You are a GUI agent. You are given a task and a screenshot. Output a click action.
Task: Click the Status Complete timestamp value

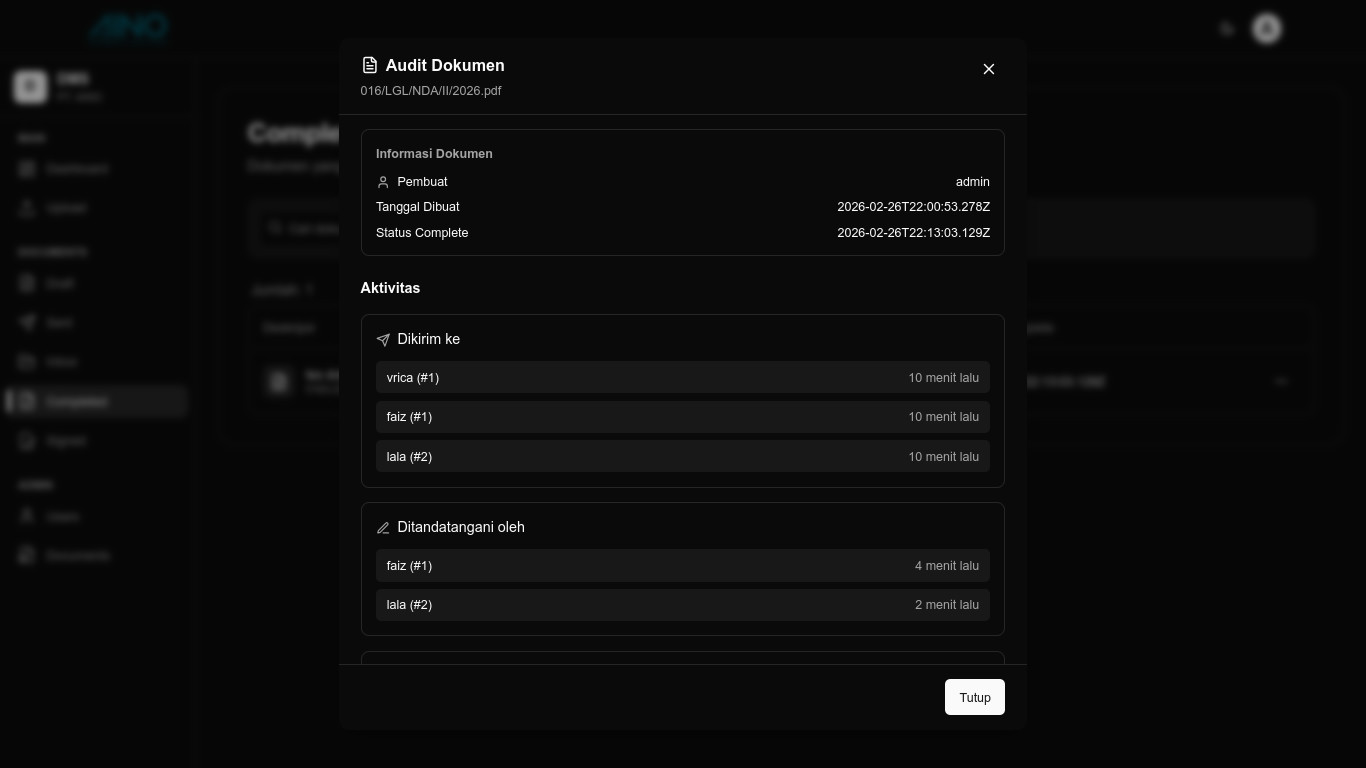(x=913, y=233)
